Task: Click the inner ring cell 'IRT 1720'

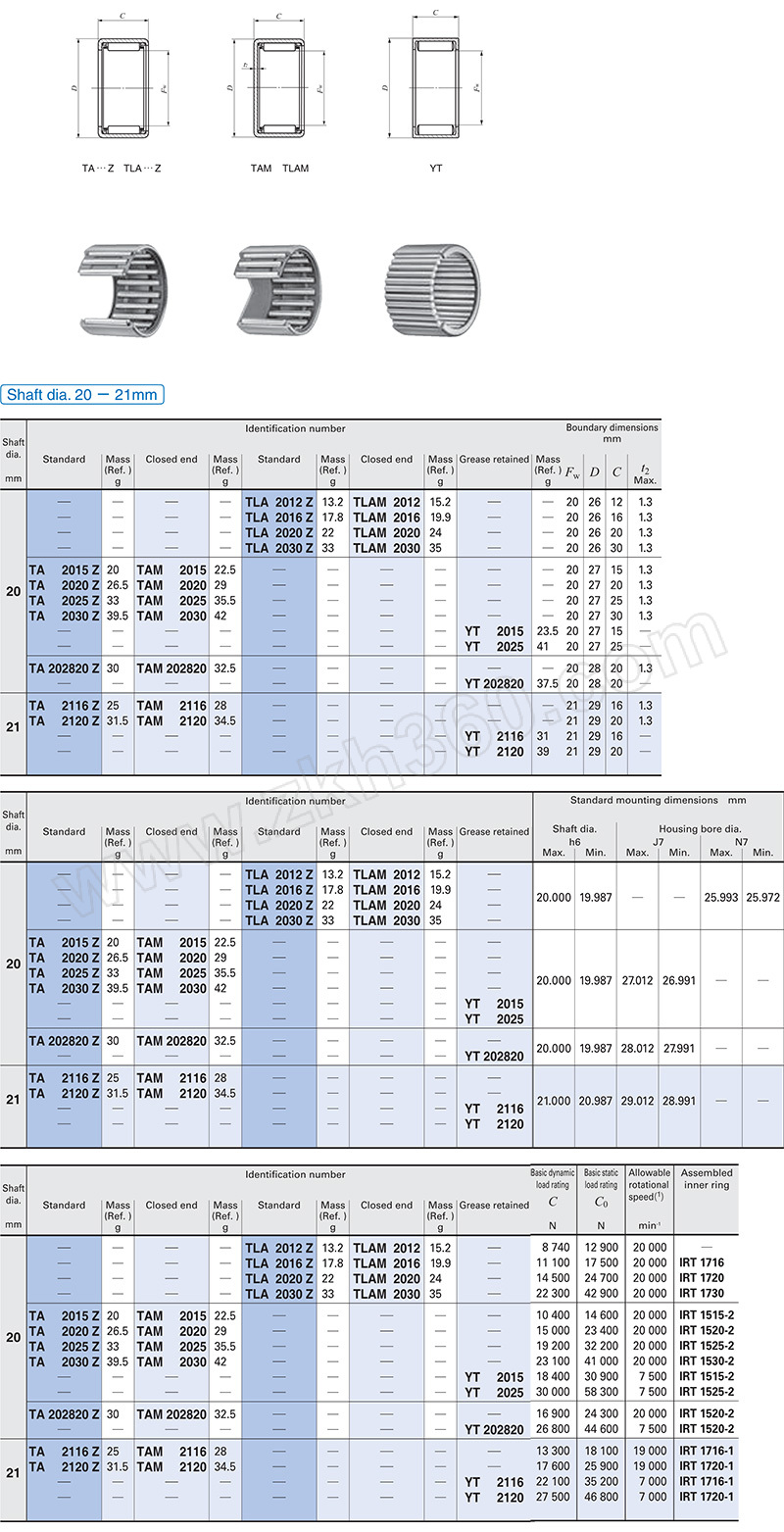Action: [702, 1278]
